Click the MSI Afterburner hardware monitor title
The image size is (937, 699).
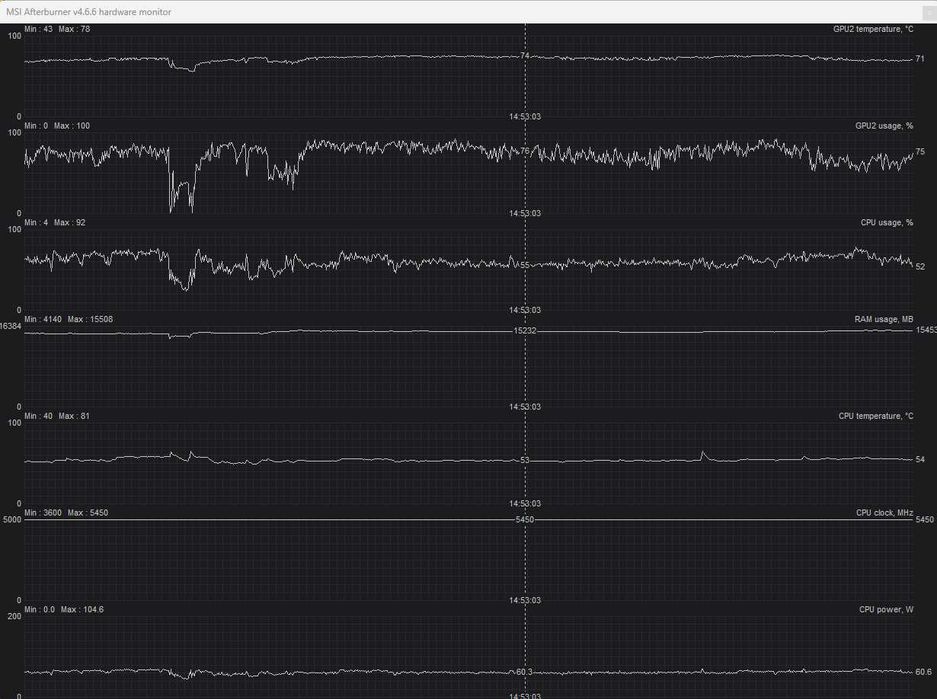click(x=88, y=12)
